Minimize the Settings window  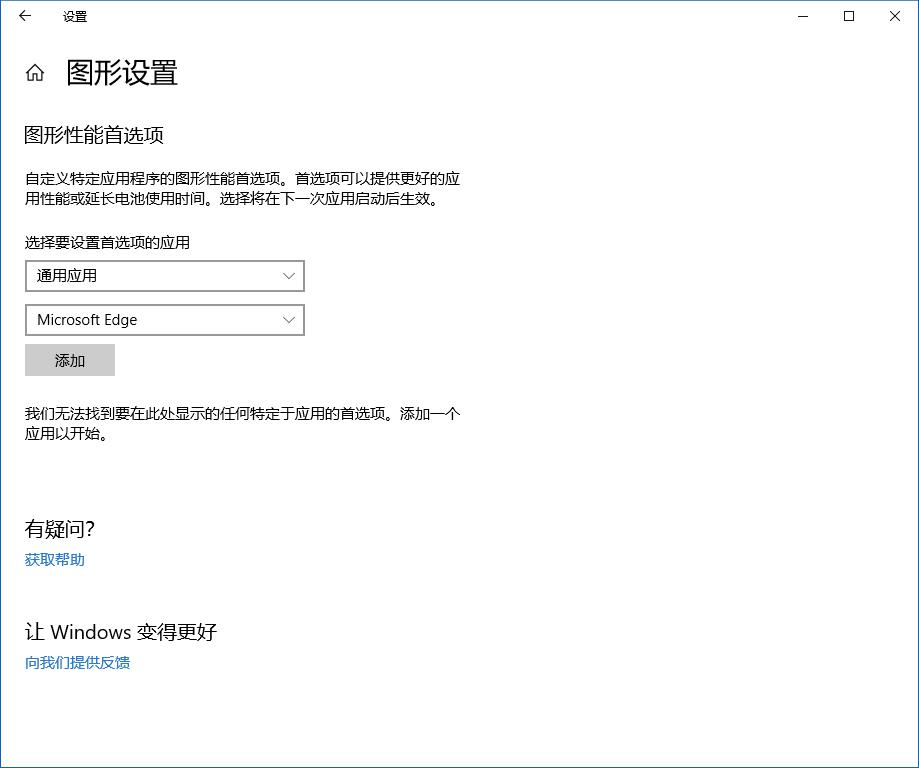803,16
